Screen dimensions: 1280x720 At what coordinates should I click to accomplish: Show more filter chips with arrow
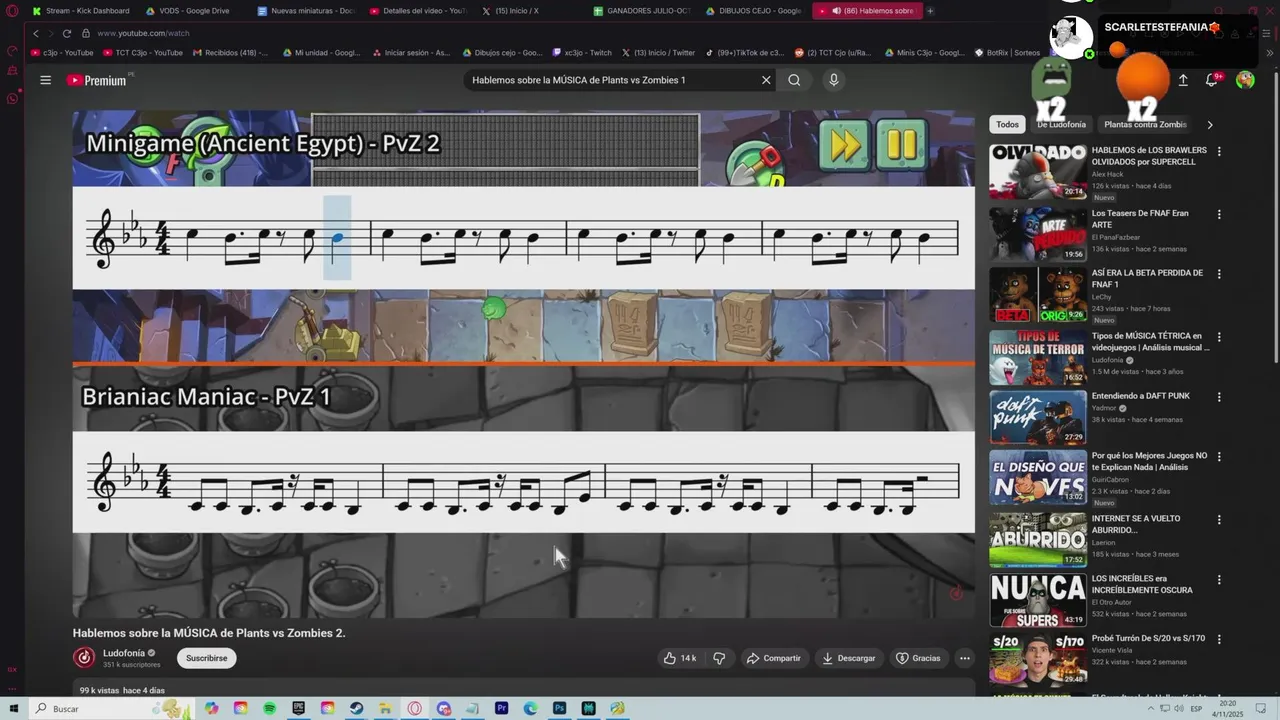[x=1210, y=125]
